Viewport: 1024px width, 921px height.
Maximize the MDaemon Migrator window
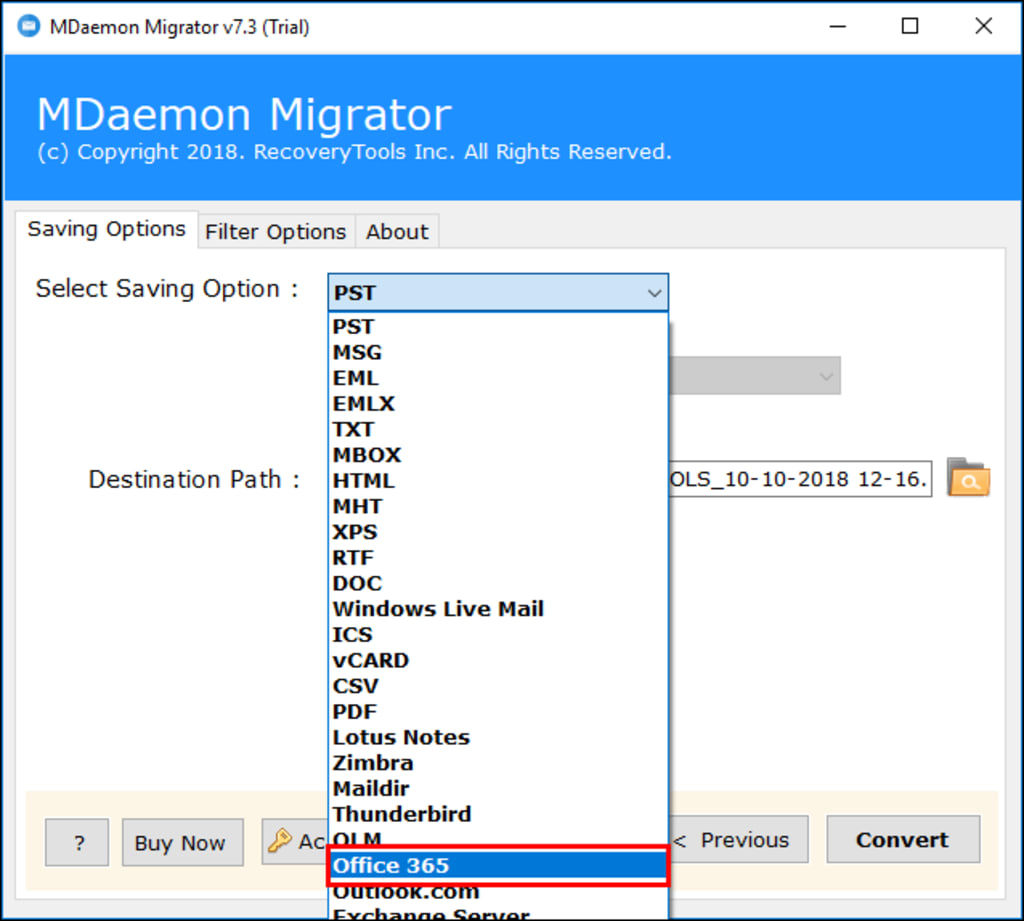click(x=910, y=26)
